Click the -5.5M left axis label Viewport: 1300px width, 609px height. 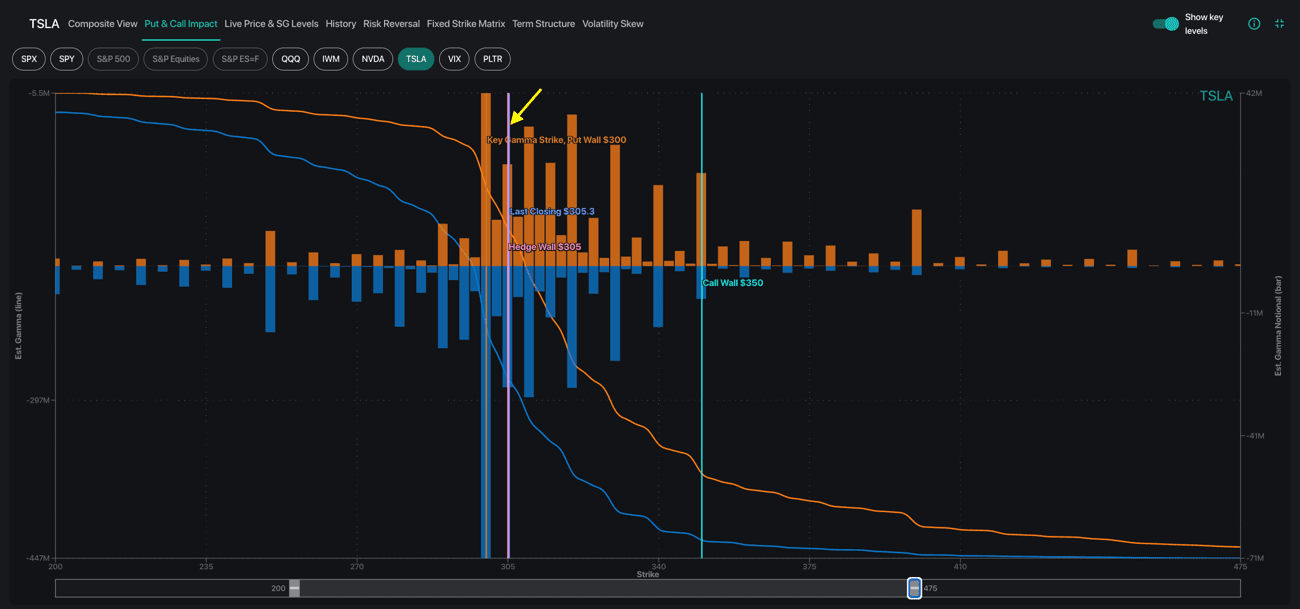coord(39,93)
